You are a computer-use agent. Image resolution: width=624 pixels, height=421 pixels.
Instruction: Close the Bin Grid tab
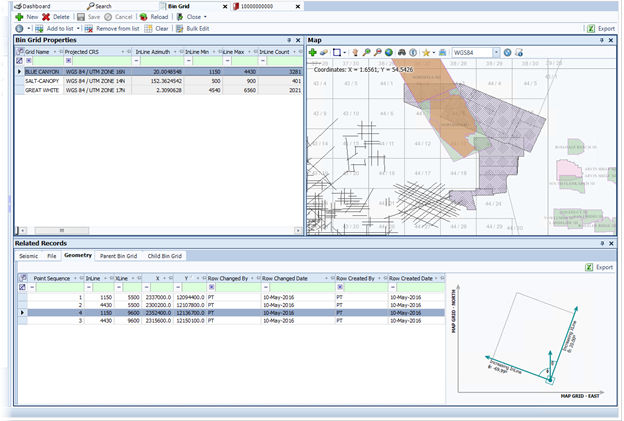tap(225, 7)
